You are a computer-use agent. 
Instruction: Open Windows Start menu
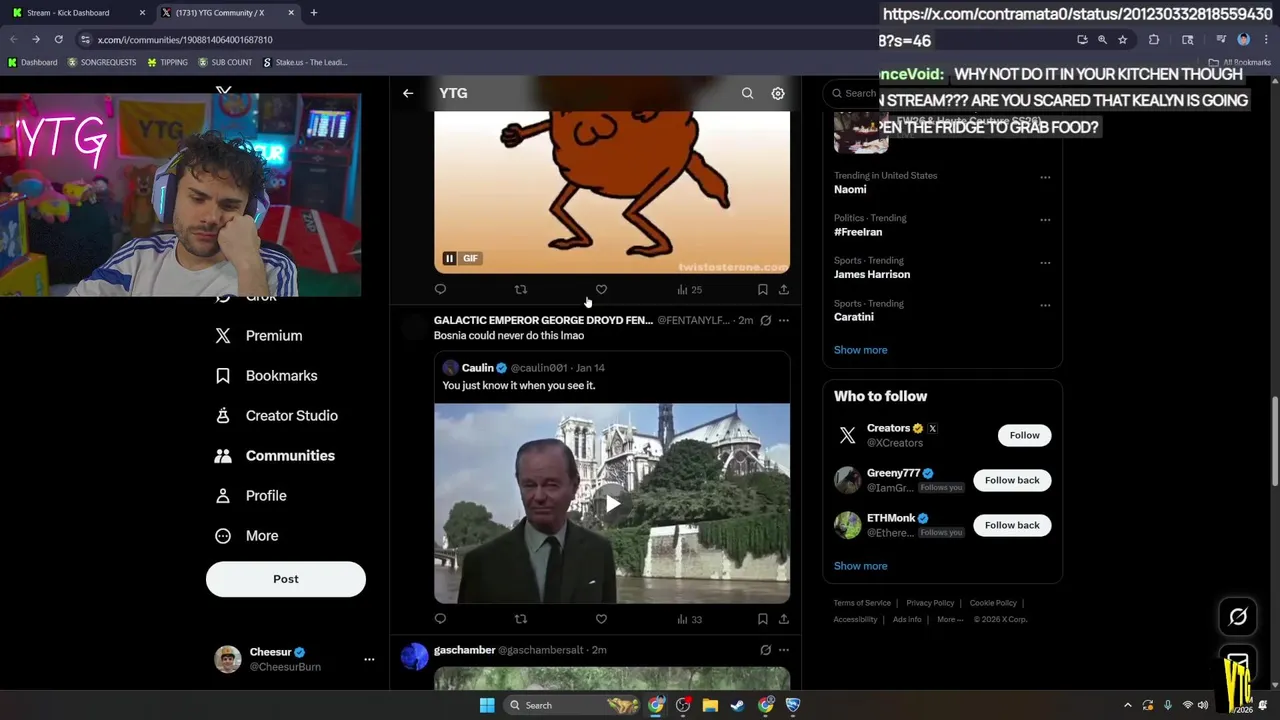pyautogui.click(x=487, y=705)
